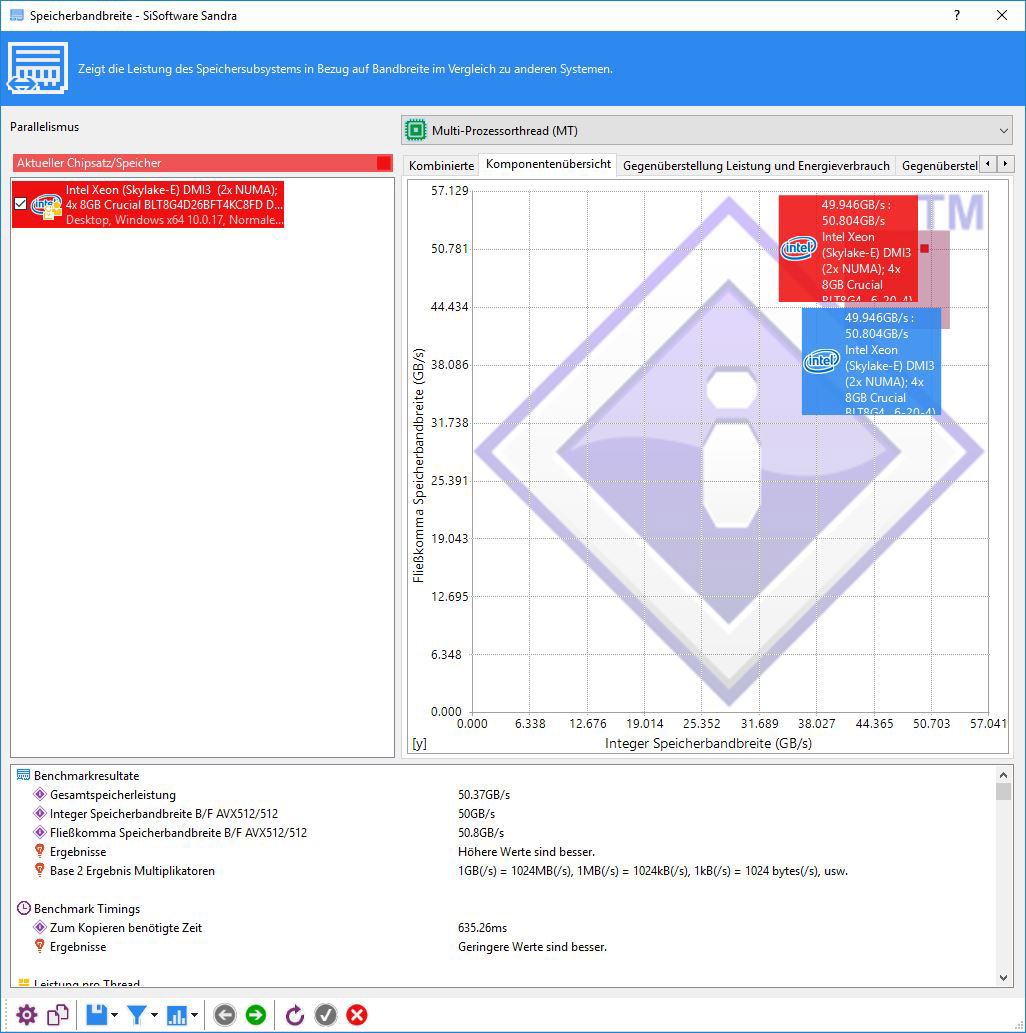
Task: Click the blue bar chart icon
Action: tap(177, 1015)
